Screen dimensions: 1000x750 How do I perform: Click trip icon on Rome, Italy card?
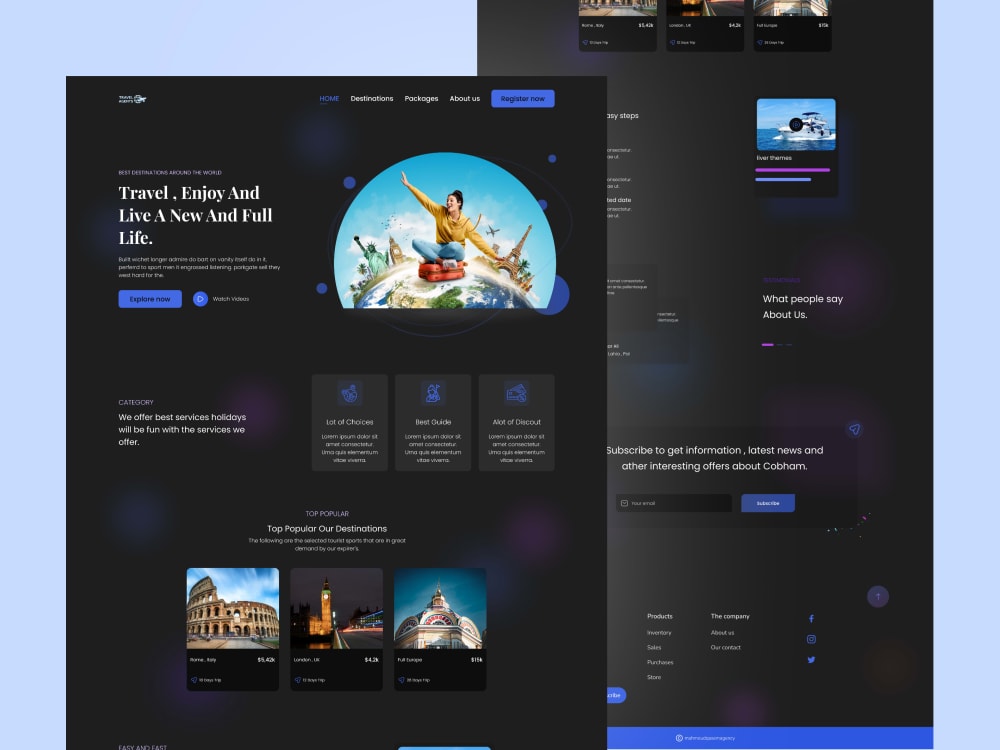(194, 680)
